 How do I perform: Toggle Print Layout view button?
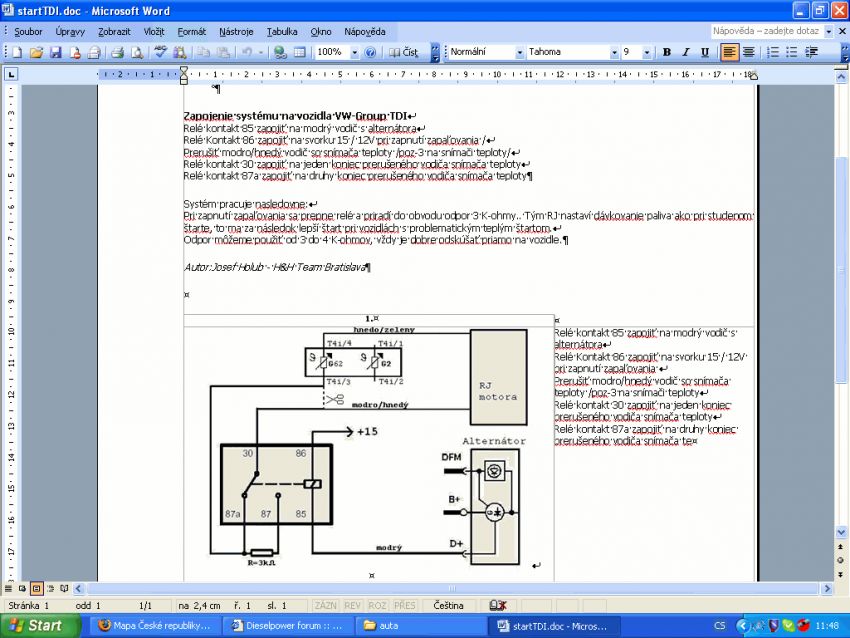[x=36, y=588]
